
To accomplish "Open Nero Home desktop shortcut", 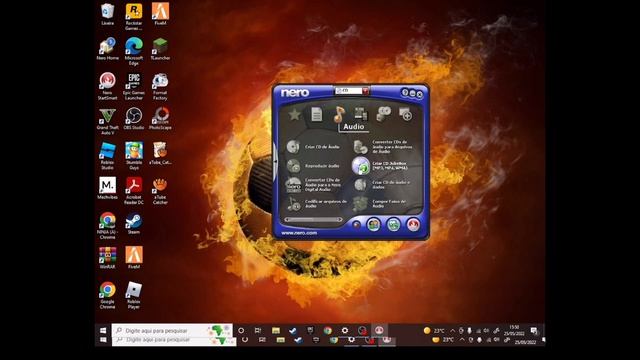I will click(x=107, y=49).
